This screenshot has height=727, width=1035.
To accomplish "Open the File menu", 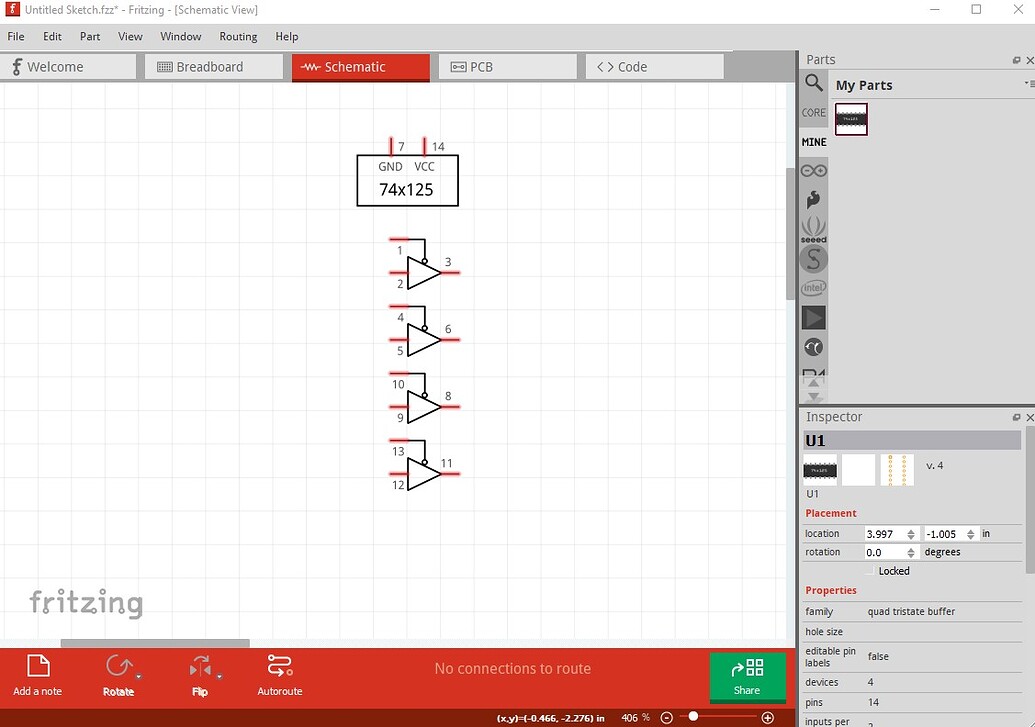I will pos(16,36).
